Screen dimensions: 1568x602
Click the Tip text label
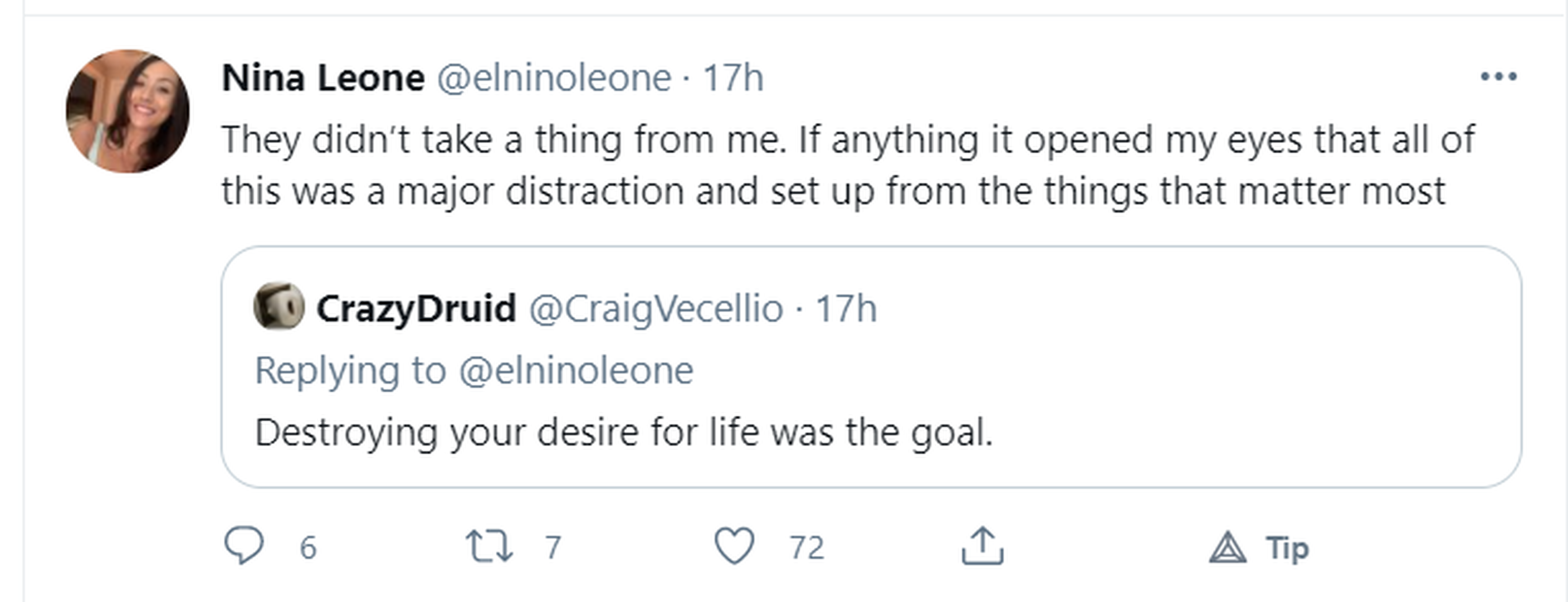click(1287, 547)
